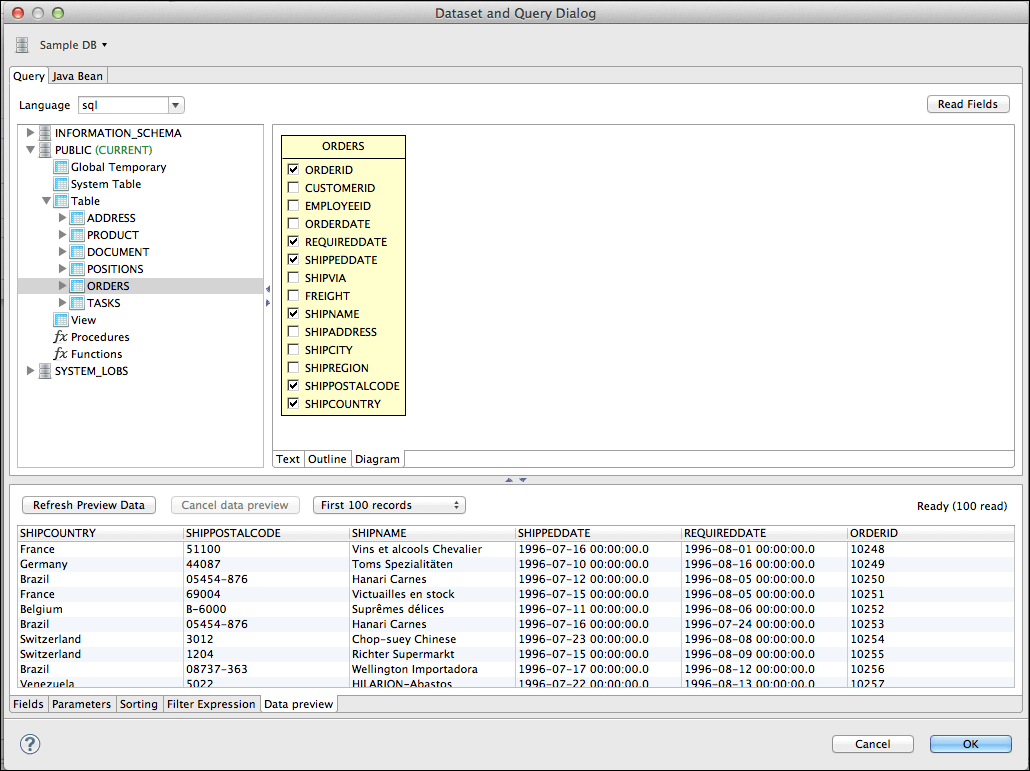
Task: Check the CUSTOMERID column checkbox
Action: point(294,187)
